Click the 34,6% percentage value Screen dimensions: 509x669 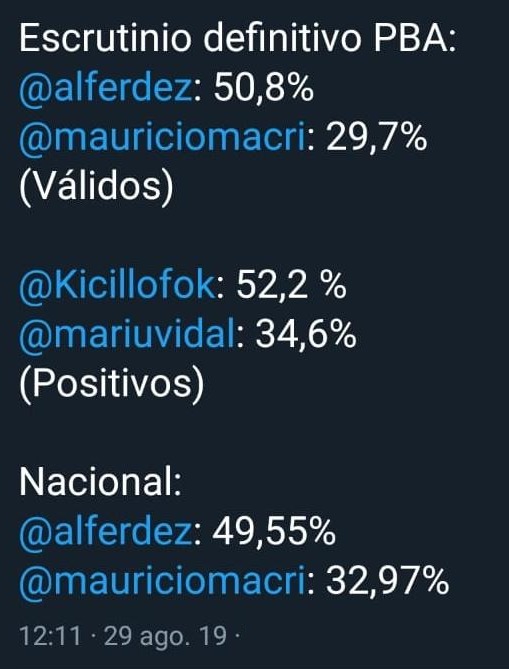[305, 334]
